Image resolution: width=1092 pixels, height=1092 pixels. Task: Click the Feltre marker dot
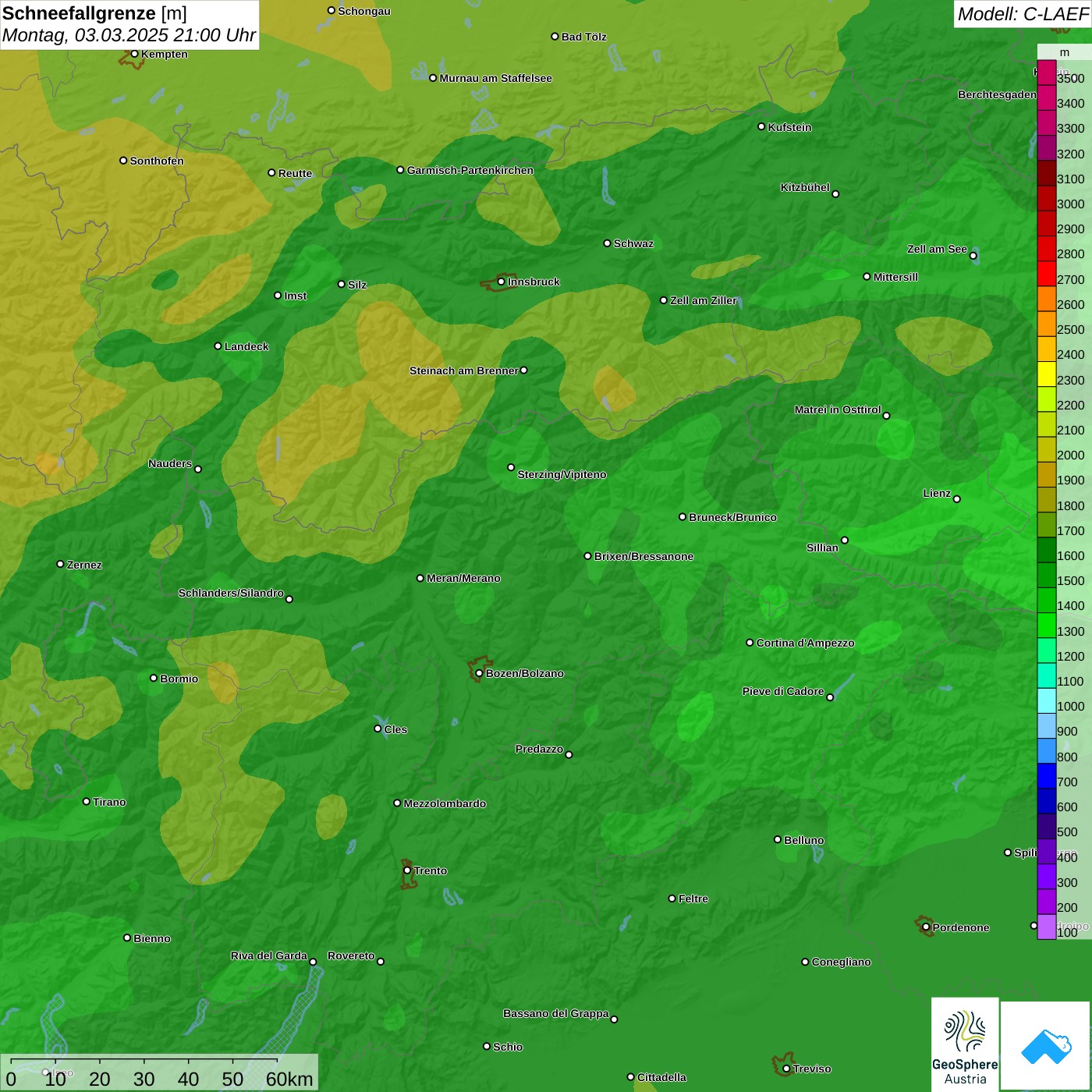672,899
